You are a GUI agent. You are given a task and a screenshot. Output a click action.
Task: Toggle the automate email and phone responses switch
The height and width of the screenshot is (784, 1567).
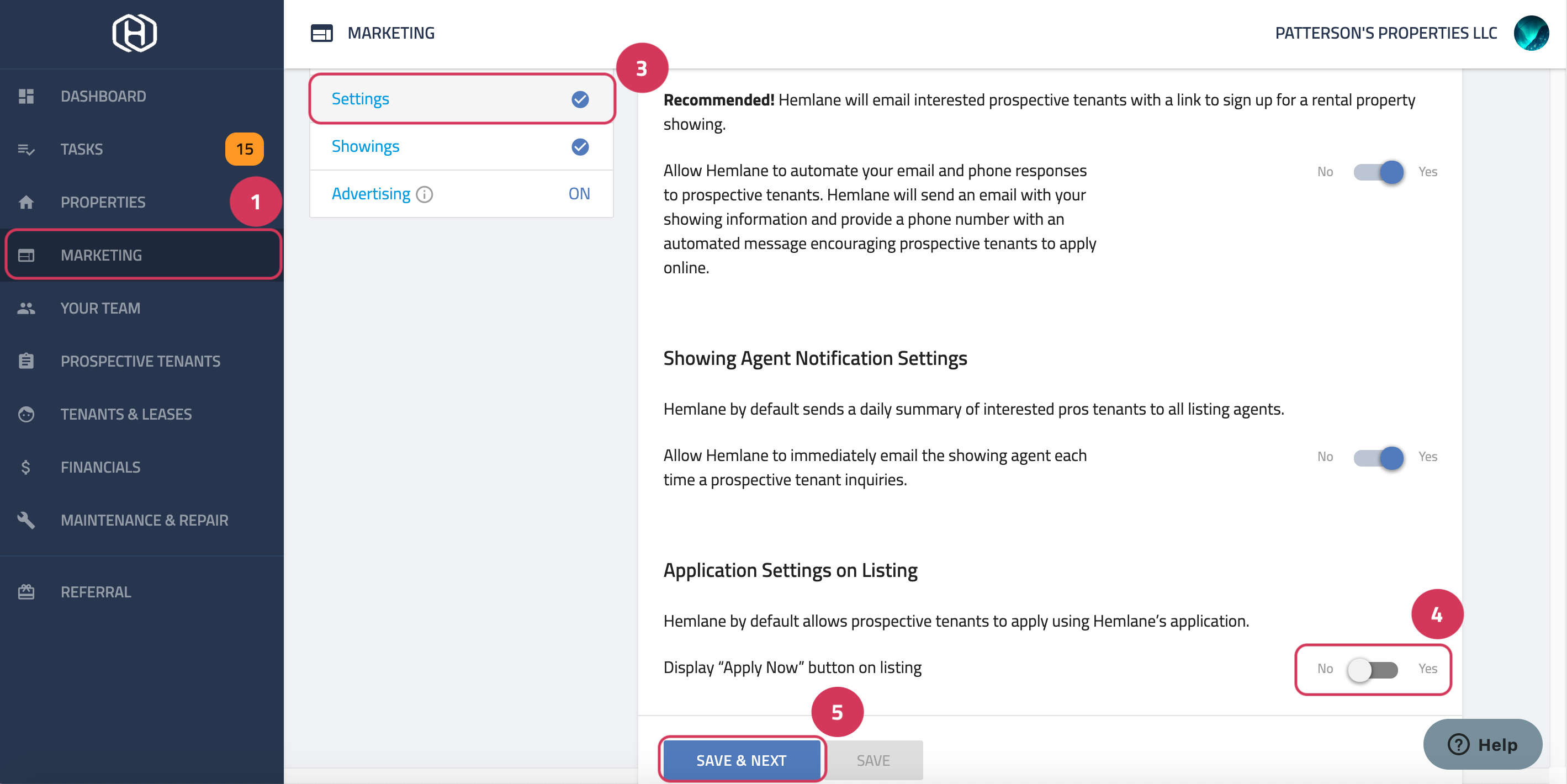pyautogui.click(x=1378, y=172)
